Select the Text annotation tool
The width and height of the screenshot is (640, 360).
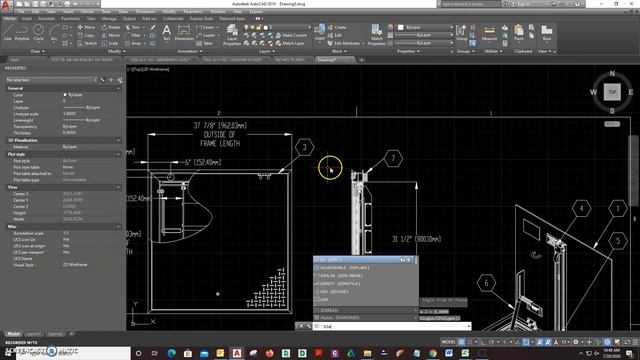(167, 33)
